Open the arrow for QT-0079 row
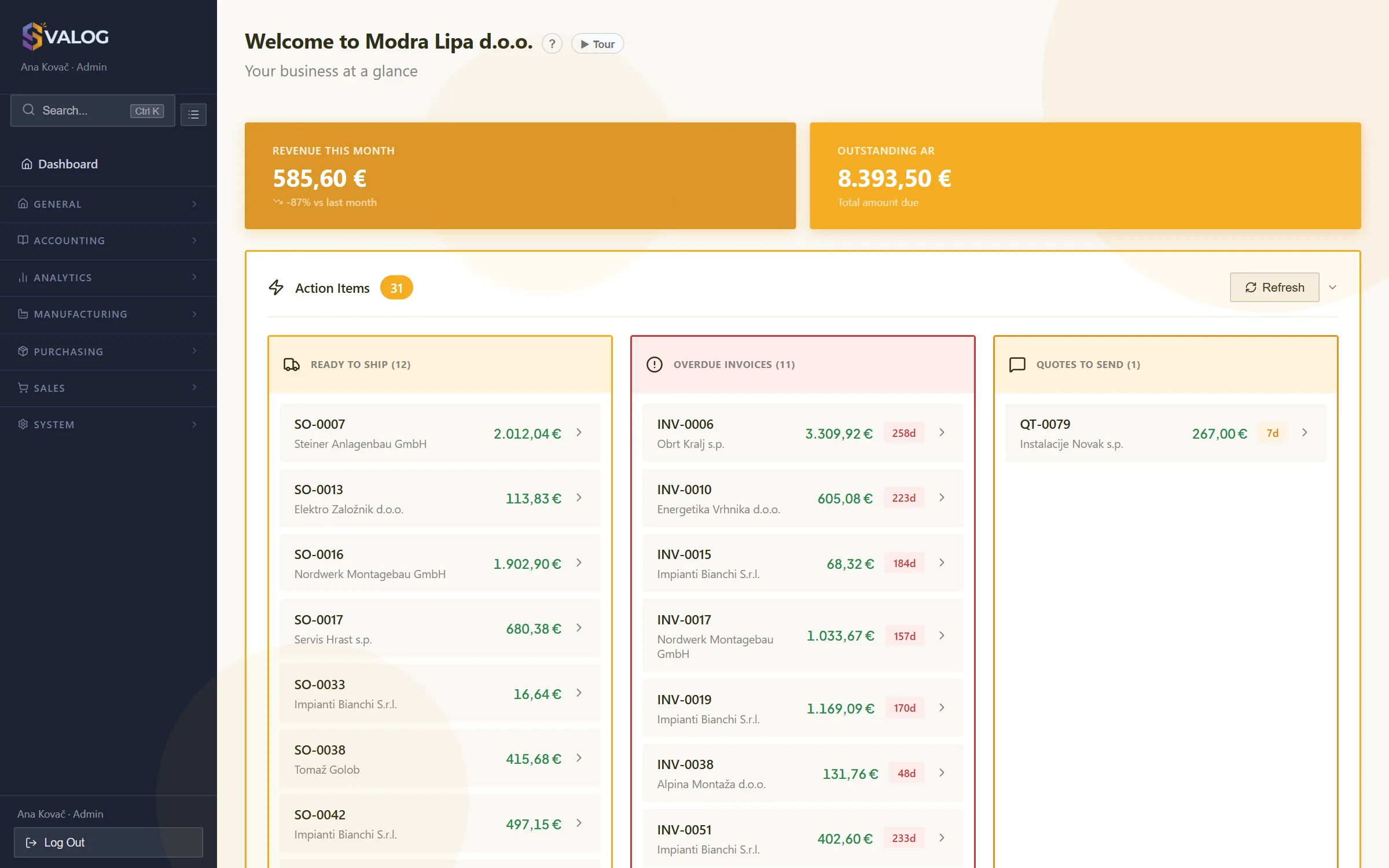The image size is (1389, 868). [x=1305, y=433]
